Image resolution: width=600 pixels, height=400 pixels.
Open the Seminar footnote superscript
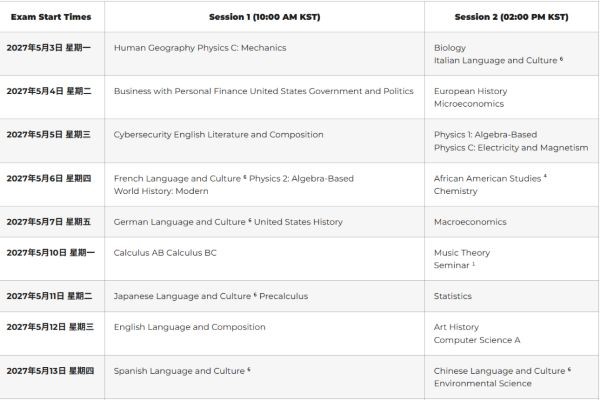pos(473,264)
